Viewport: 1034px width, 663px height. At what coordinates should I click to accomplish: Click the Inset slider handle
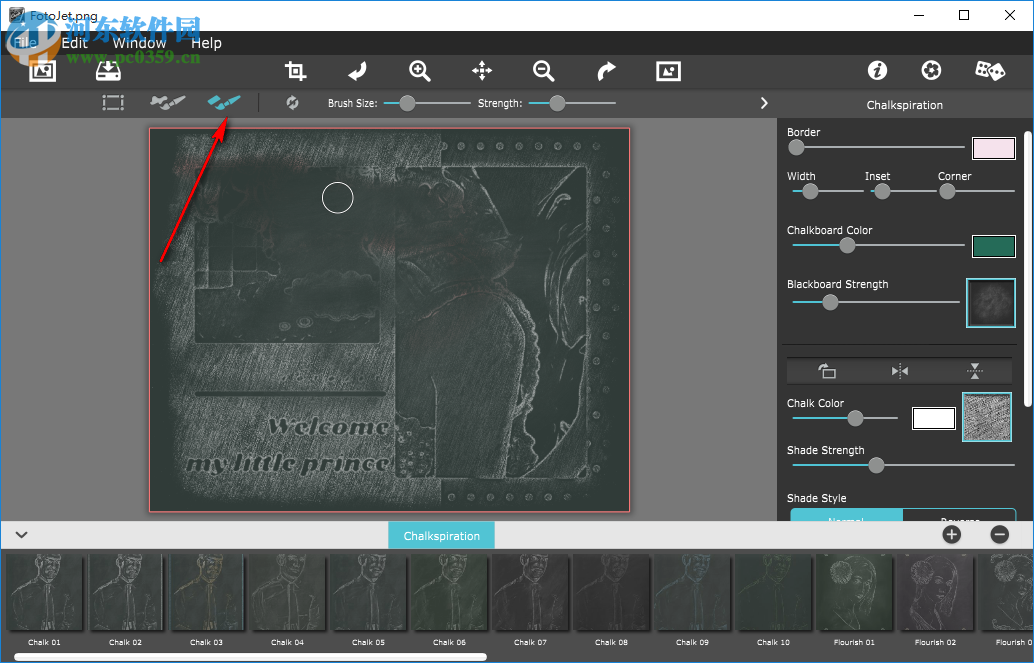(882, 191)
